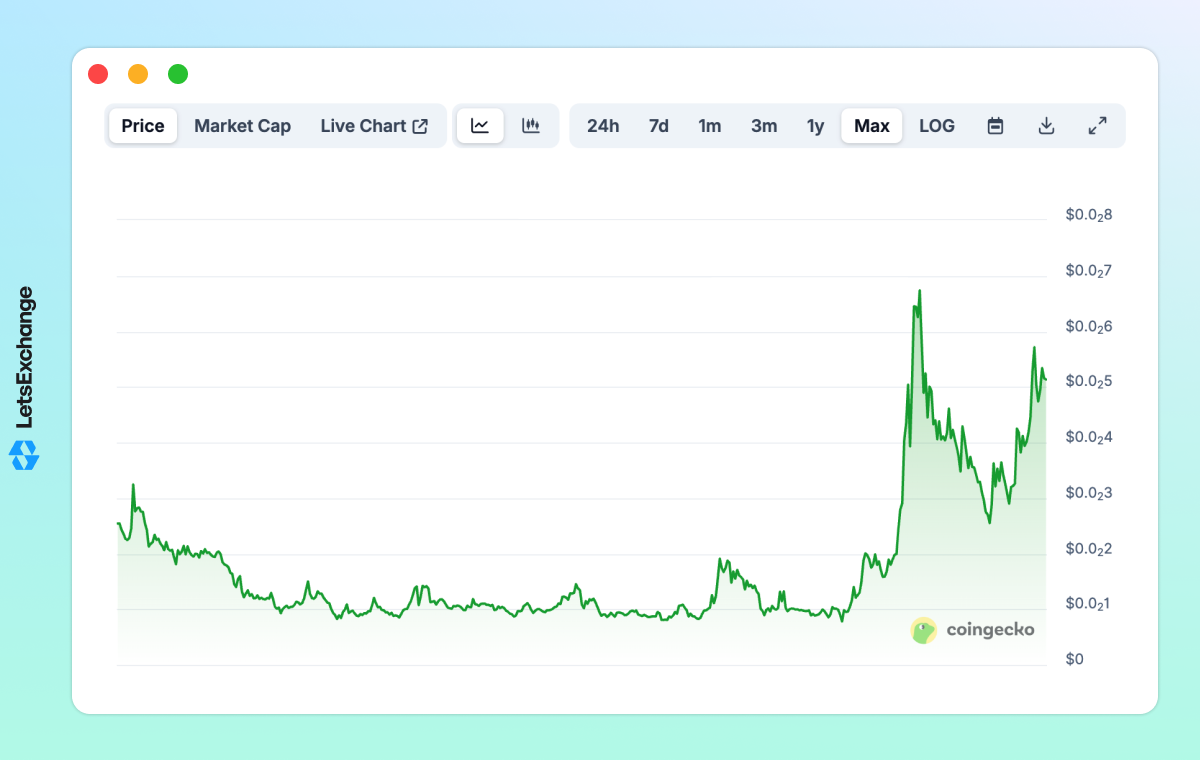This screenshot has width=1200, height=760.
Task: Open the Live Chart external link
Action: pyautogui.click(x=374, y=126)
